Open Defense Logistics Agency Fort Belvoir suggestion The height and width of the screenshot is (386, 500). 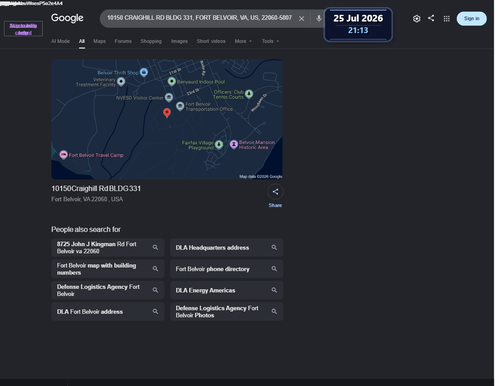[108, 290]
